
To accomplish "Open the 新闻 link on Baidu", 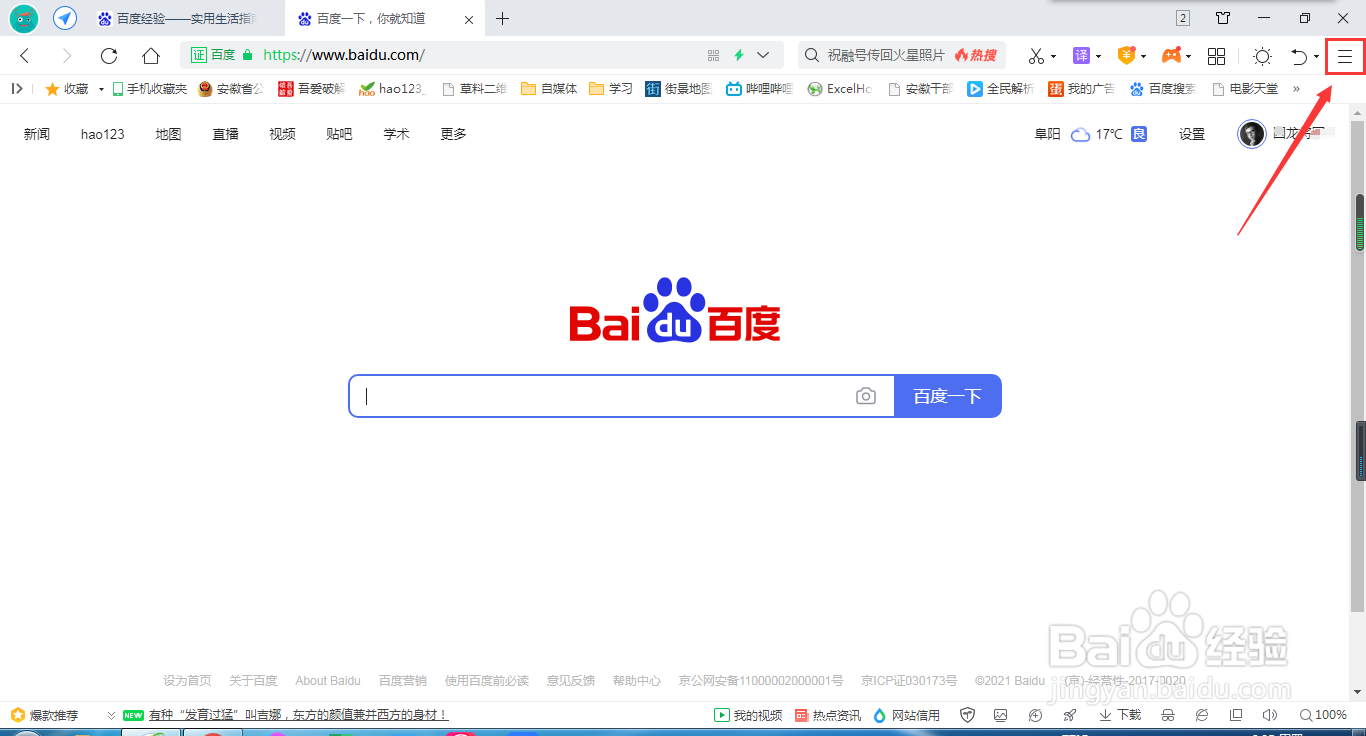I will coord(37,134).
